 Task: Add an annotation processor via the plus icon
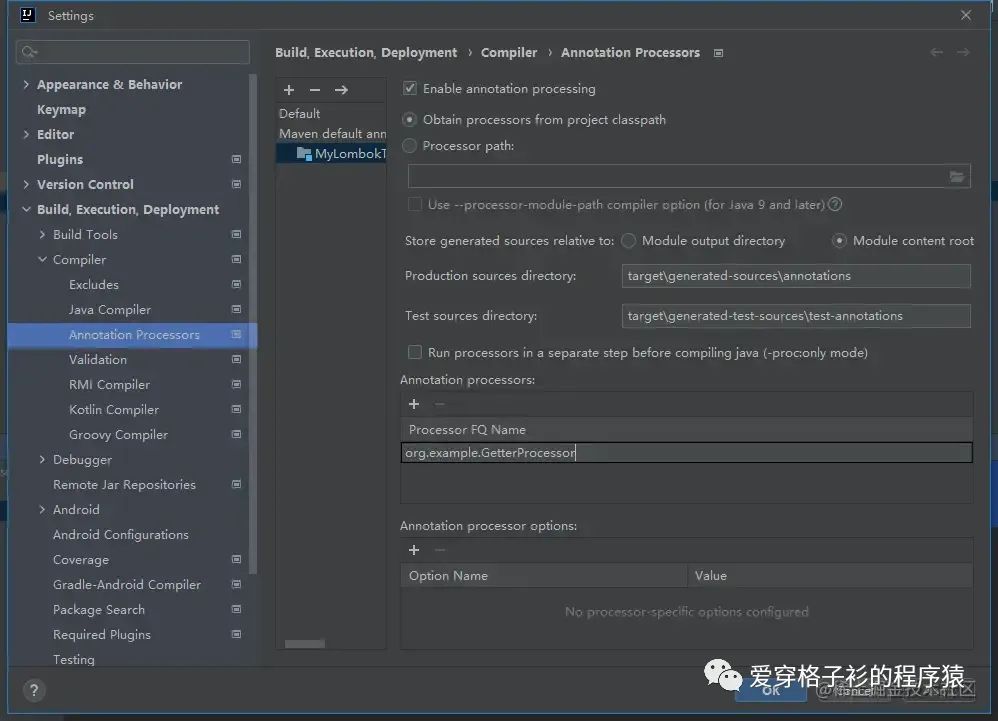(414, 404)
